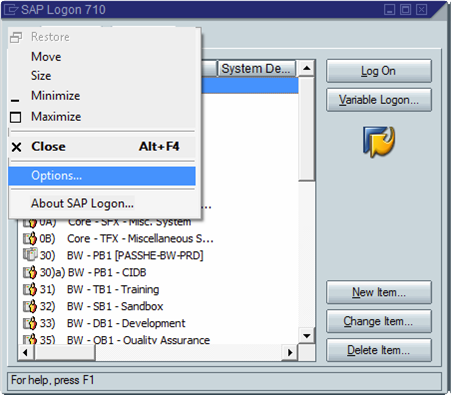Click the group icon beside 30) BW - PB1
Screen dimensions: 452x396
[x=30, y=255]
